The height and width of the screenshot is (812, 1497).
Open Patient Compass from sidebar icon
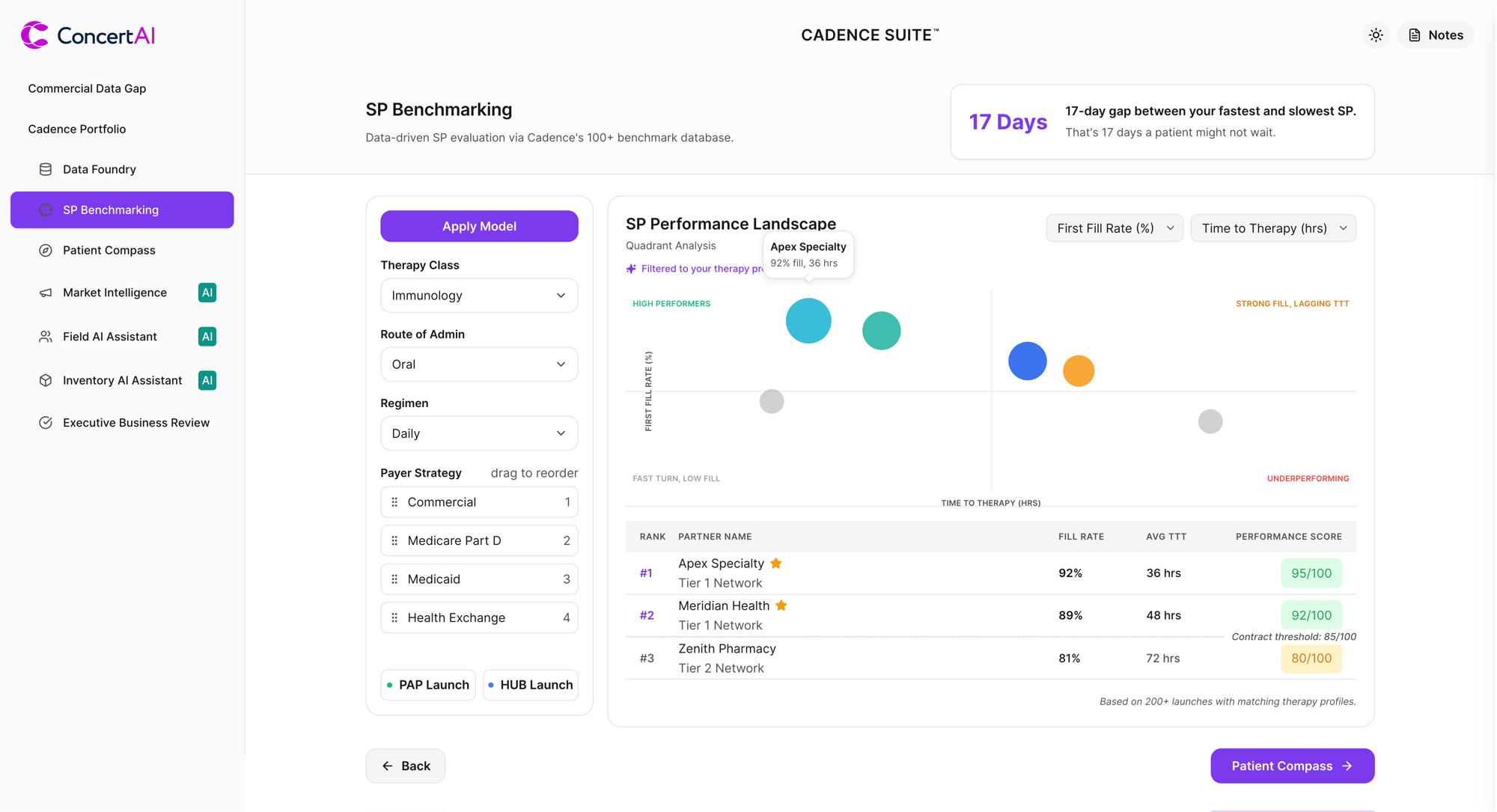[46, 250]
